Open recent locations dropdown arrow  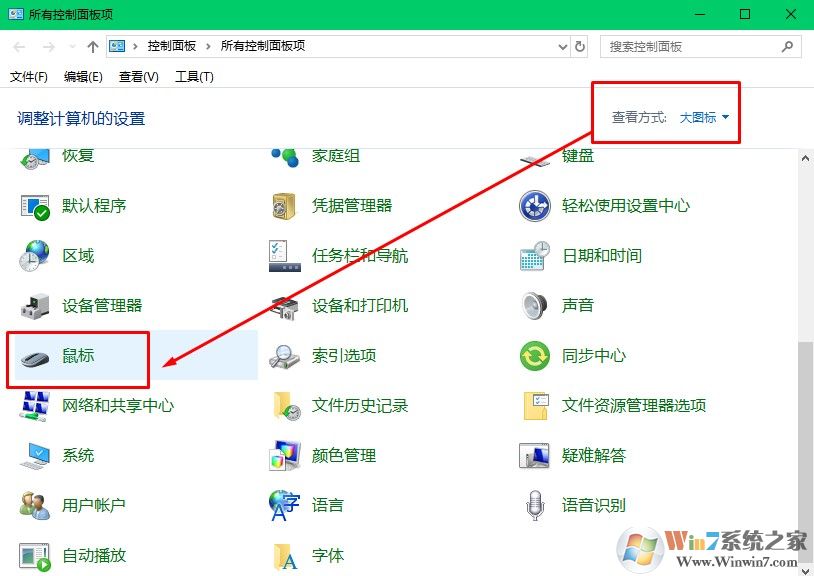point(72,47)
